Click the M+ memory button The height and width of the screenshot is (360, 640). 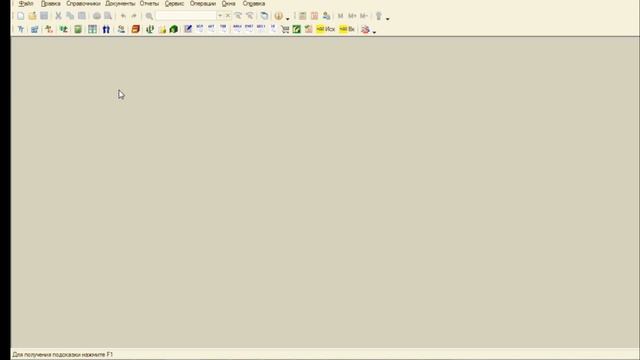tap(352, 16)
